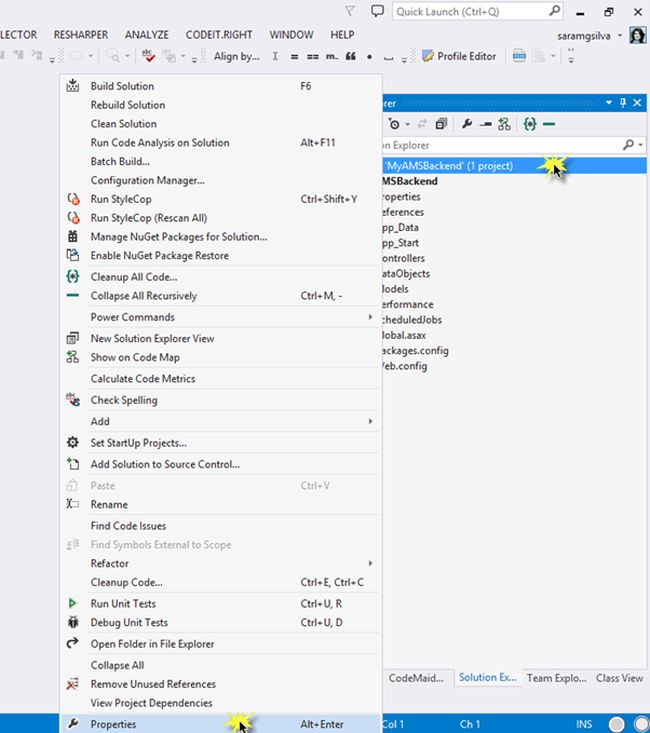
Task: Open Batch Build dialog
Action: pyautogui.click(x=221, y=161)
